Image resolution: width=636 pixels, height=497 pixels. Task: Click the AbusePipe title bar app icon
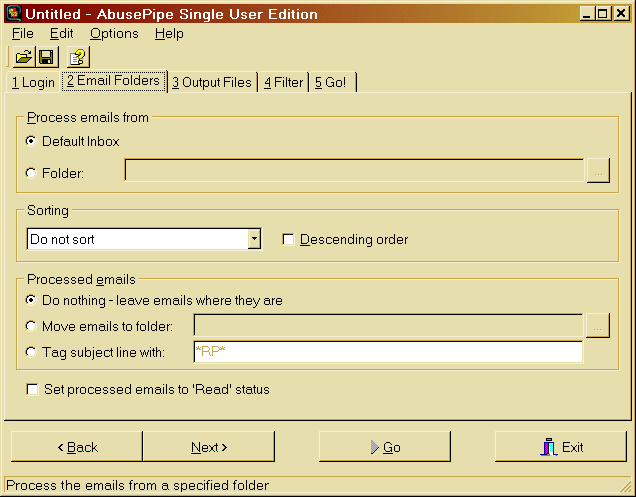pyautogui.click(x=13, y=13)
